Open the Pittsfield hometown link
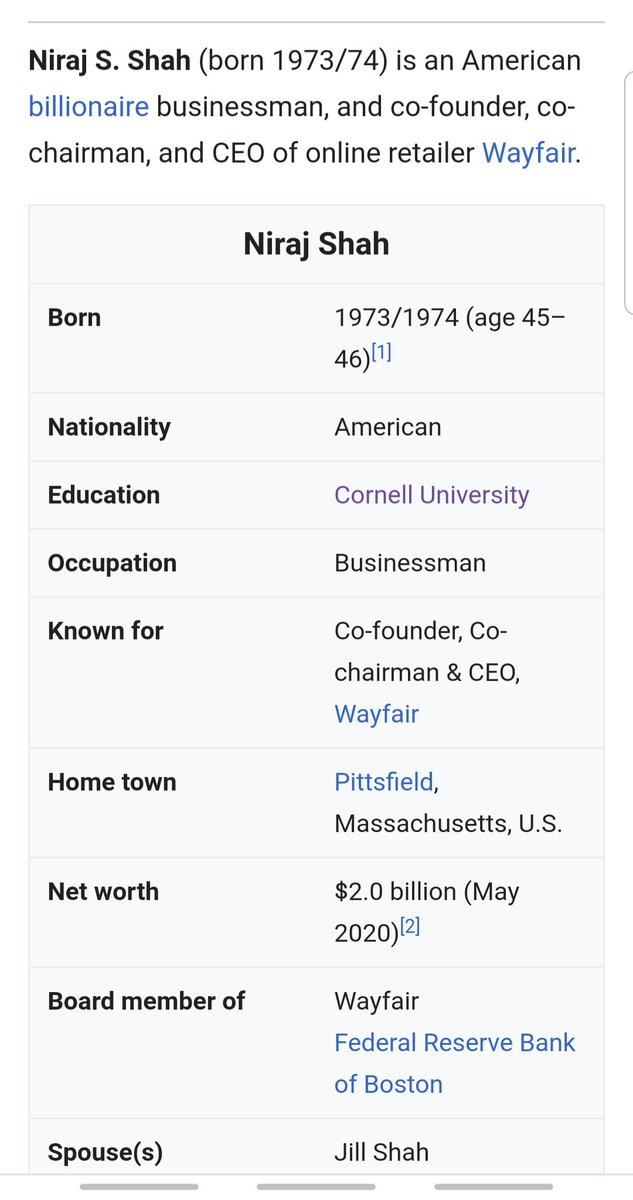Image resolution: width=633 pixels, height=1200 pixels. pyautogui.click(x=384, y=782)
